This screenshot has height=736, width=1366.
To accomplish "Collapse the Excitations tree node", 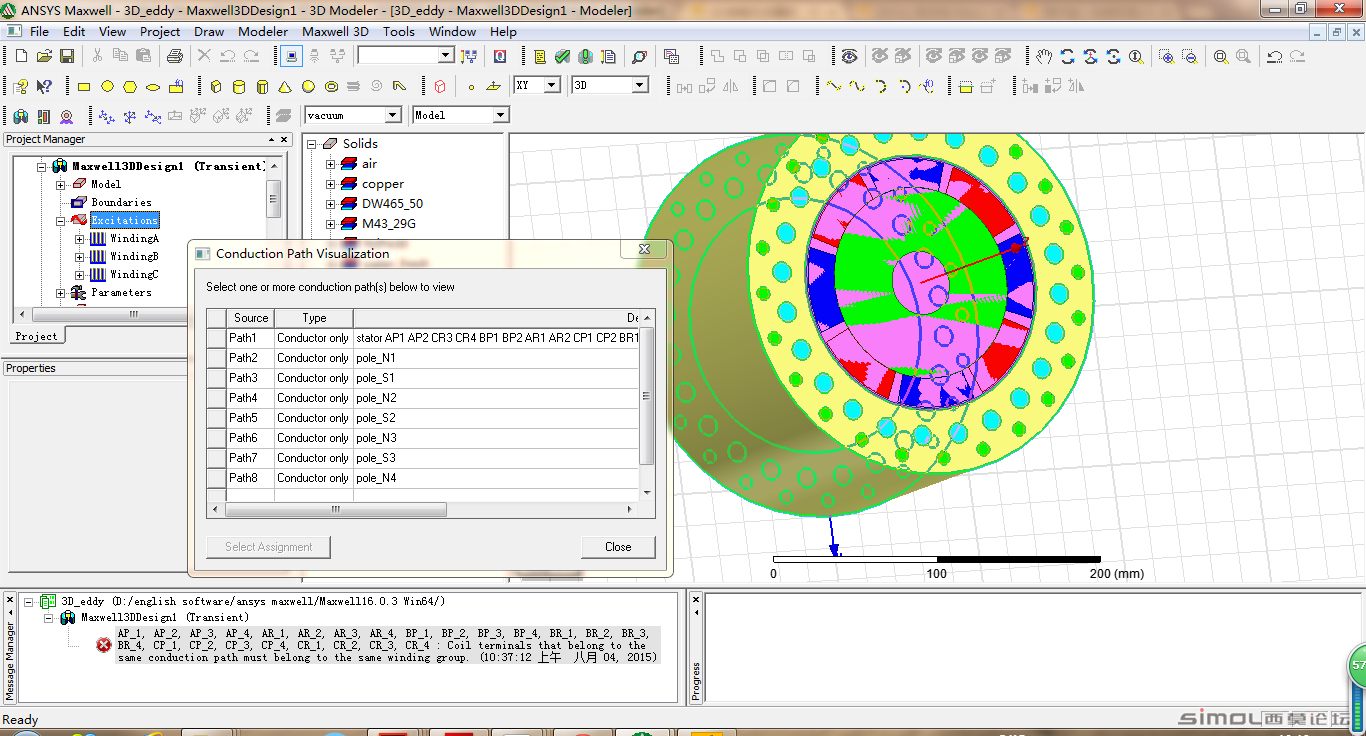I will [x=60, y=221].
